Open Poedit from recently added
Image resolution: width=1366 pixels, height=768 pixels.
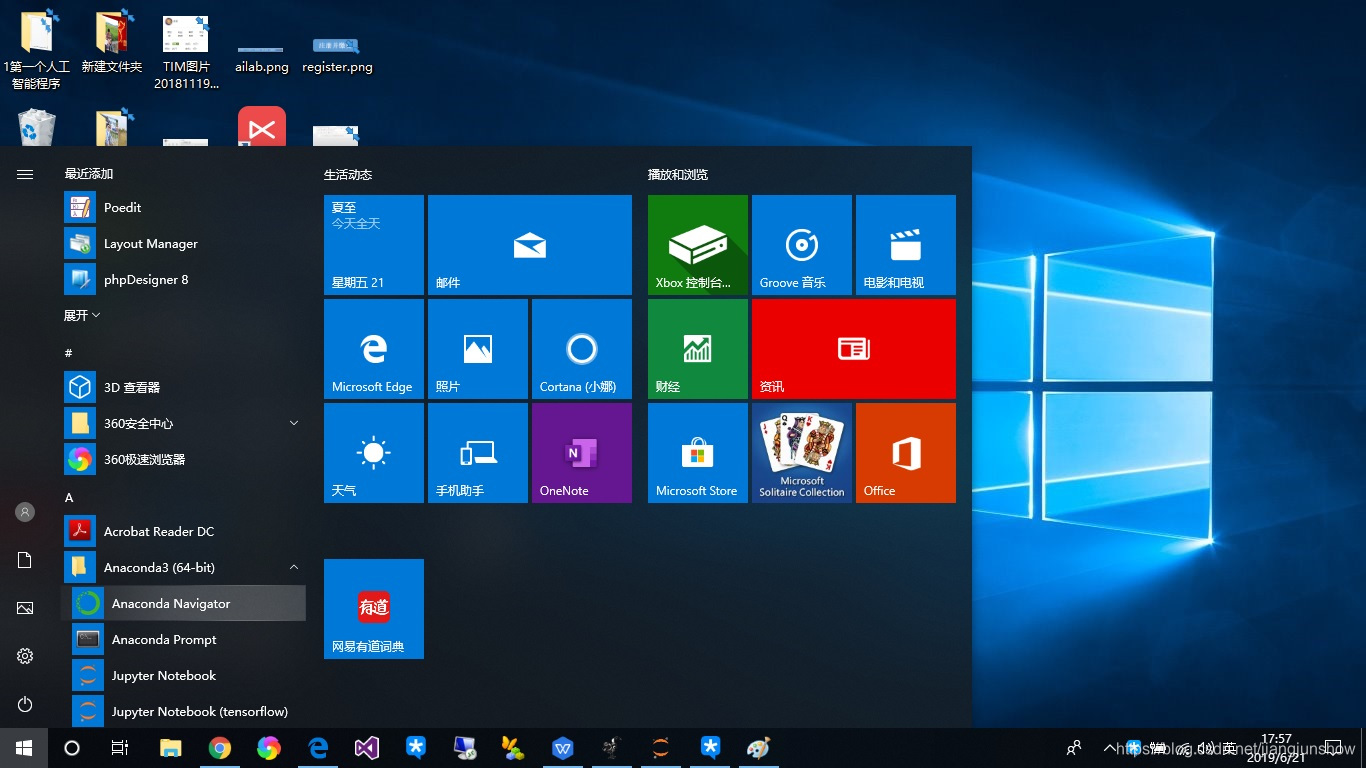click(x=183, y=207)
